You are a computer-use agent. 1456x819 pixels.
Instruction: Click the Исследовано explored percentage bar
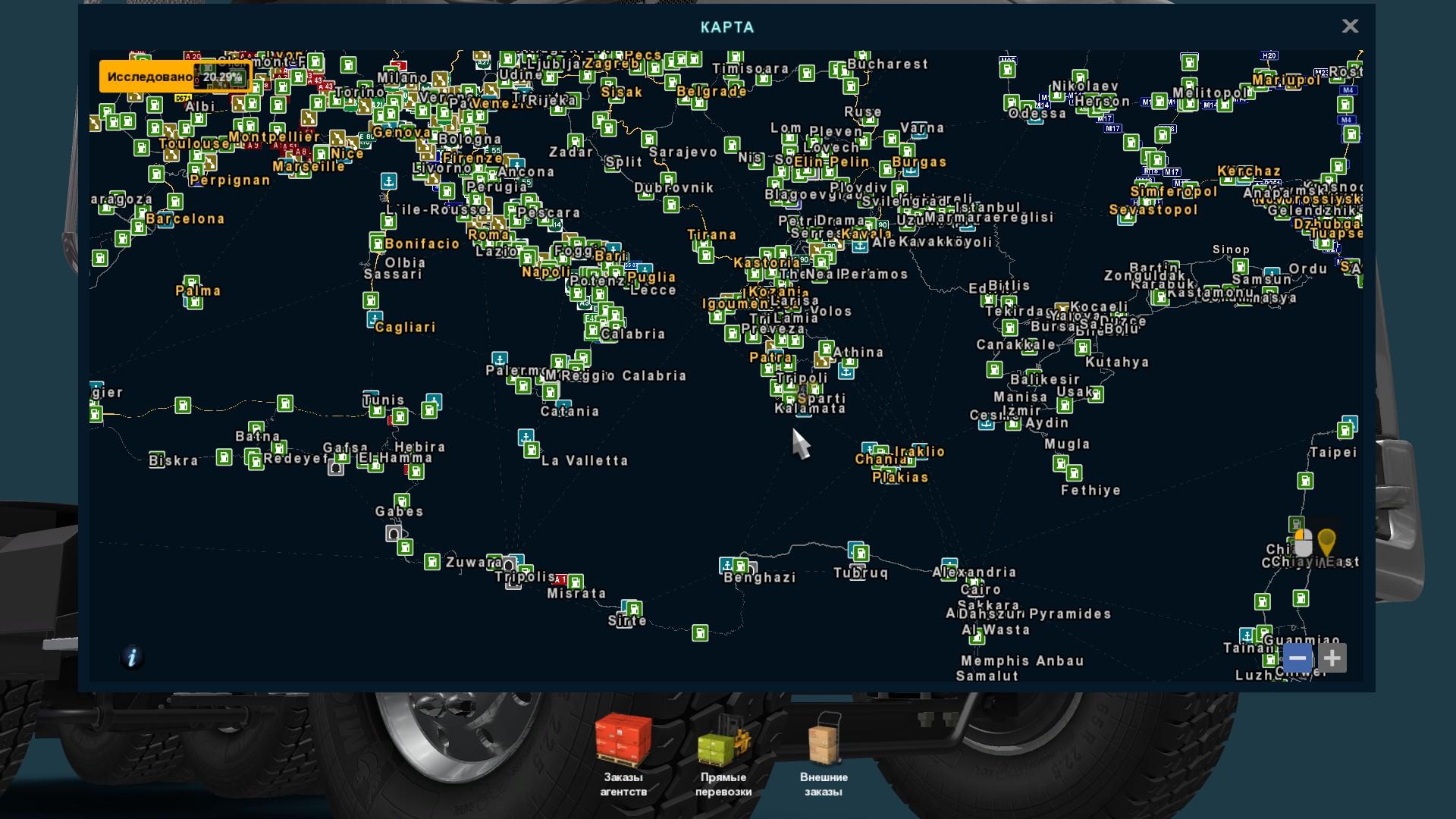(x=175, y=77)
